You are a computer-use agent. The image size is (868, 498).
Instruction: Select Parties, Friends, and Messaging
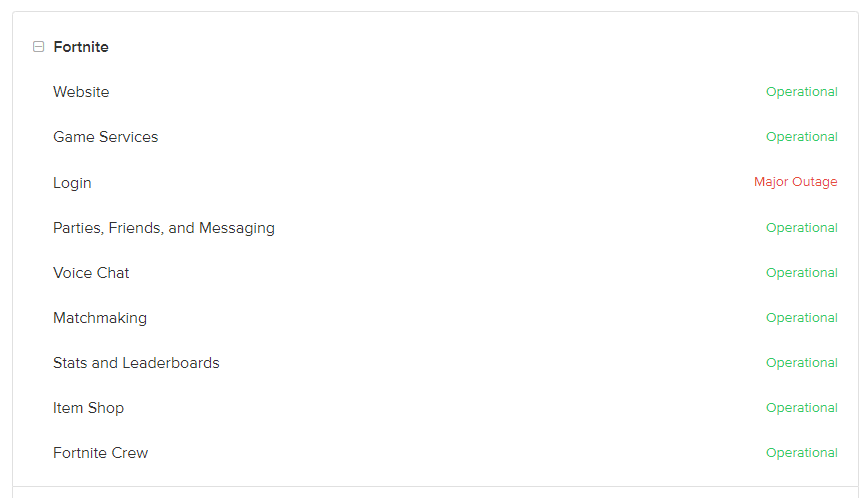[163, 228]
